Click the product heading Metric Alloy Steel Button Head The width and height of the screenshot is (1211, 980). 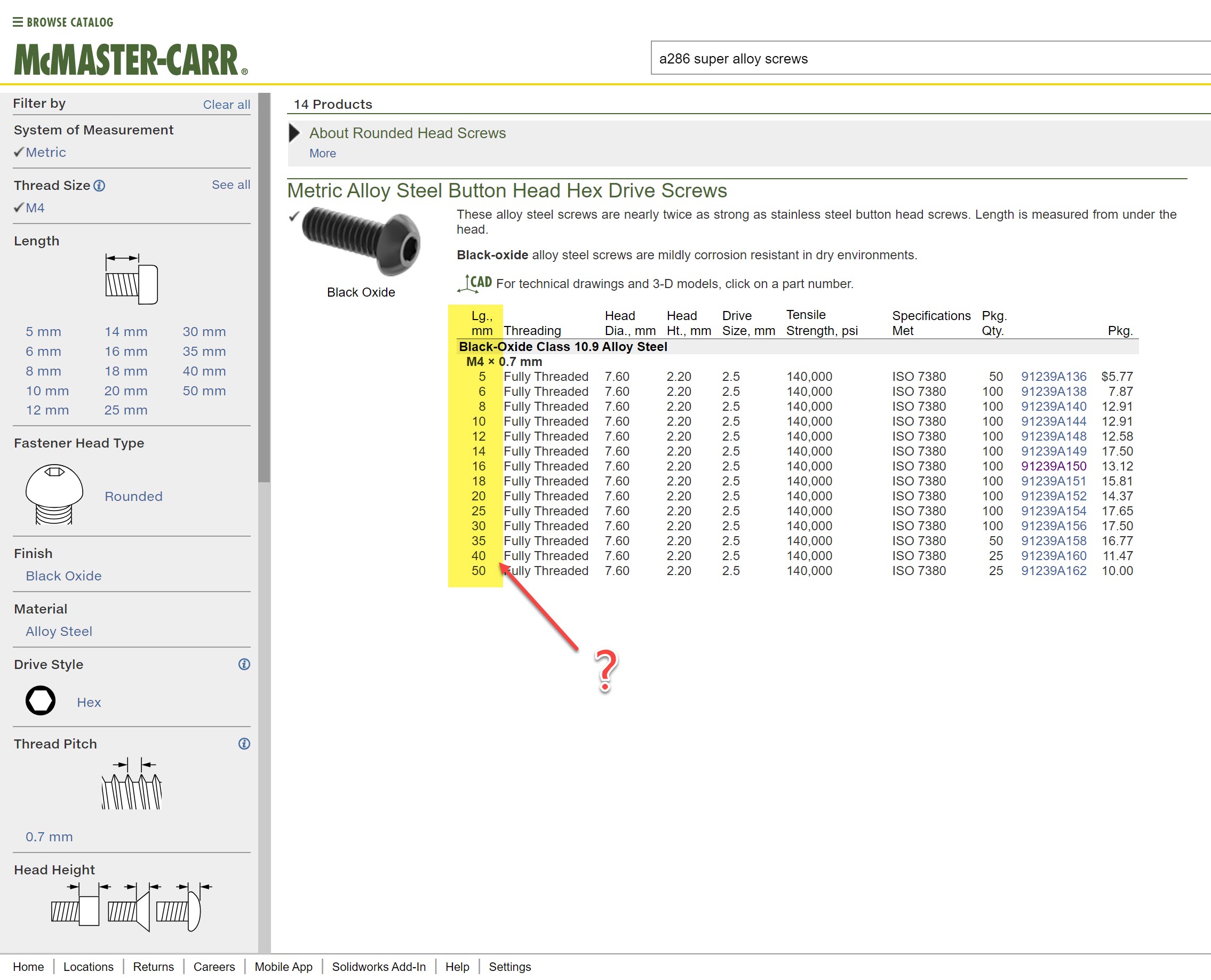[x=507, y=191]
